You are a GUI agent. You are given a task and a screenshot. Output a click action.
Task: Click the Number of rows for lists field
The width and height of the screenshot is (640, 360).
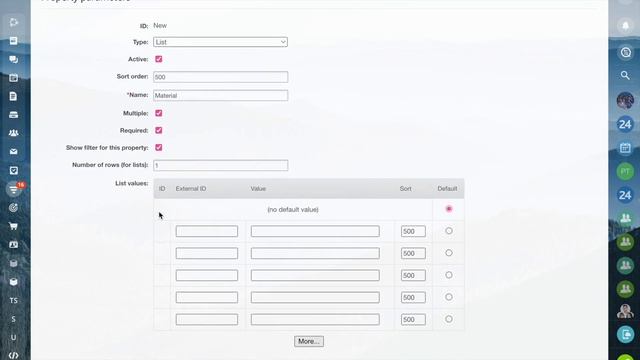click(221, 165)
